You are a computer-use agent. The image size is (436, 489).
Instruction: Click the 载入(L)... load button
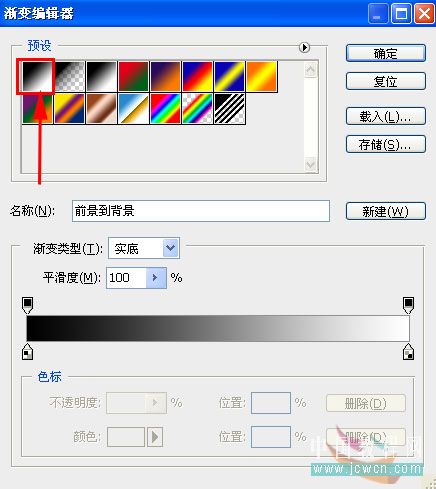[x=386, y=116]
